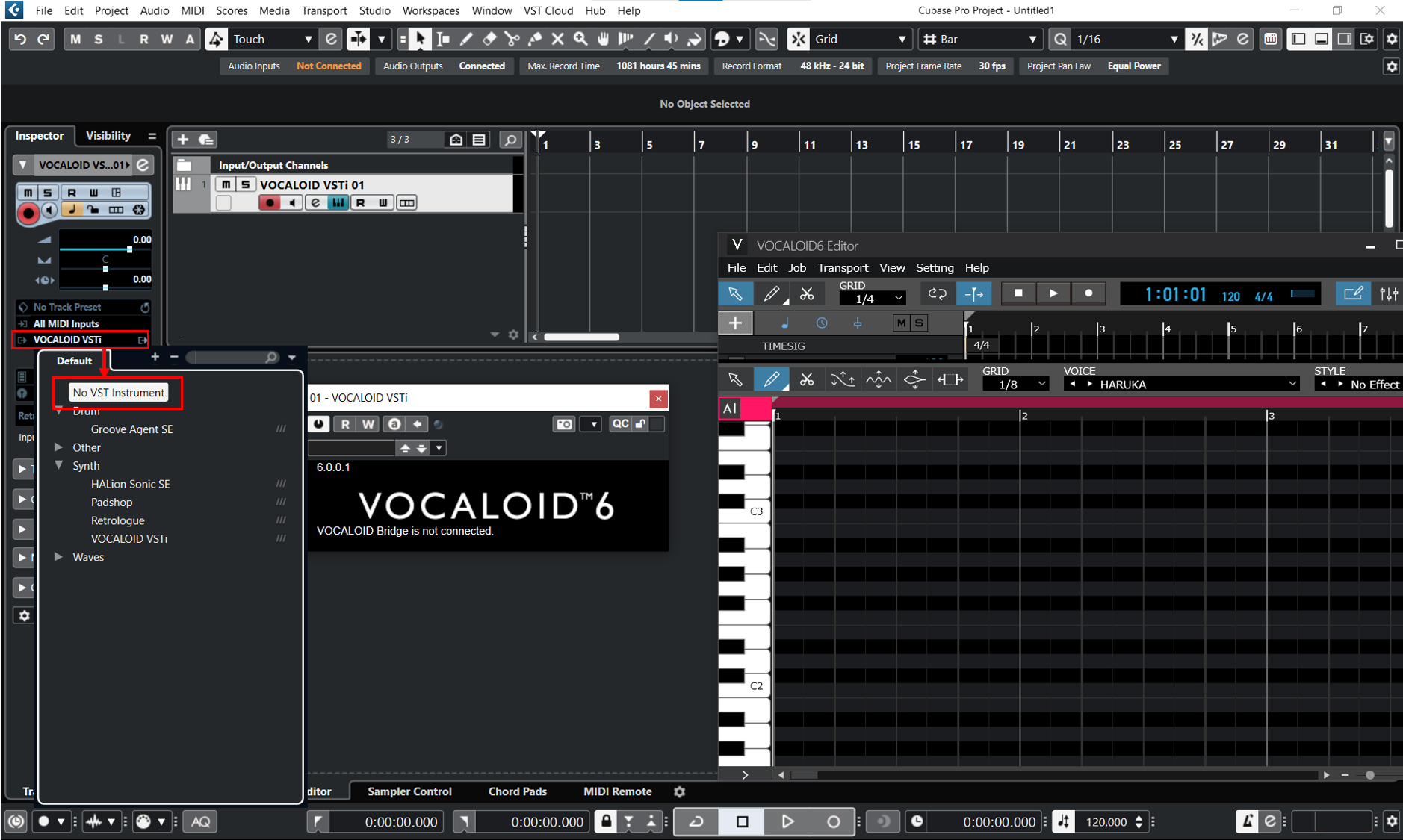
Task: Switch to the Chord Pads tab
Action: click(518, 791)
